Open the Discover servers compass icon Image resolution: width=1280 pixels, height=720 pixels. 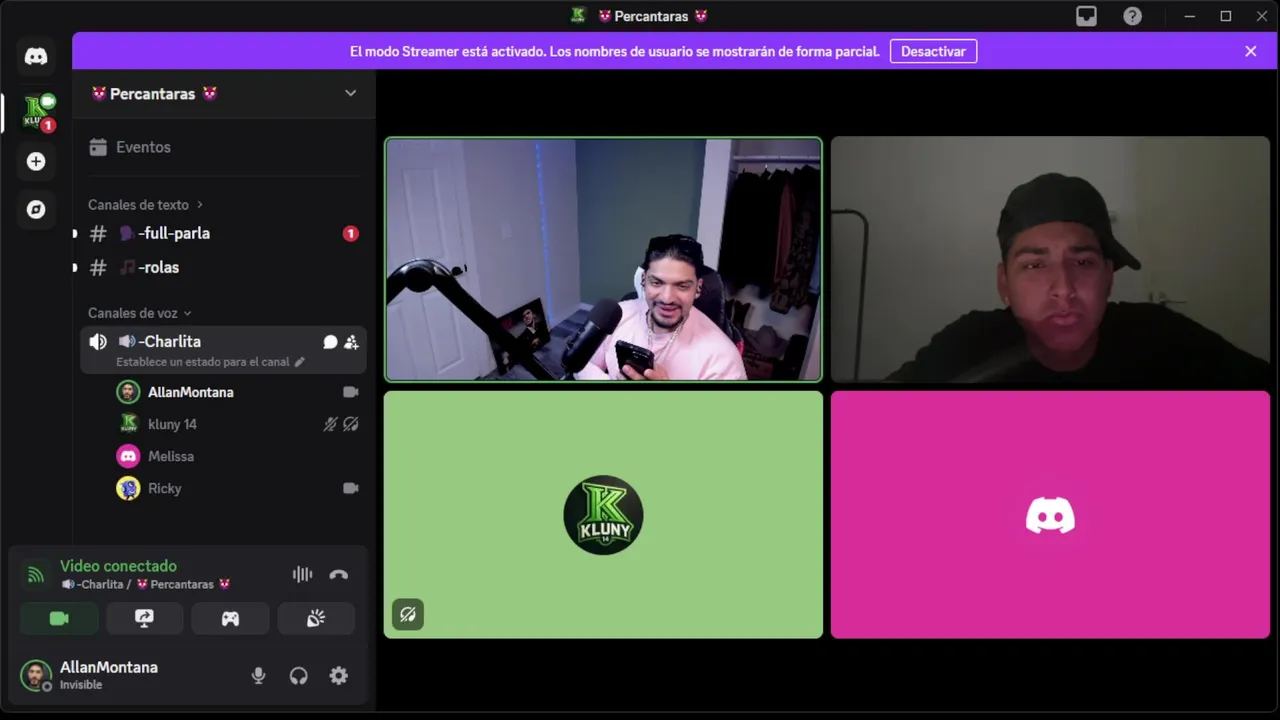[36, 209]
